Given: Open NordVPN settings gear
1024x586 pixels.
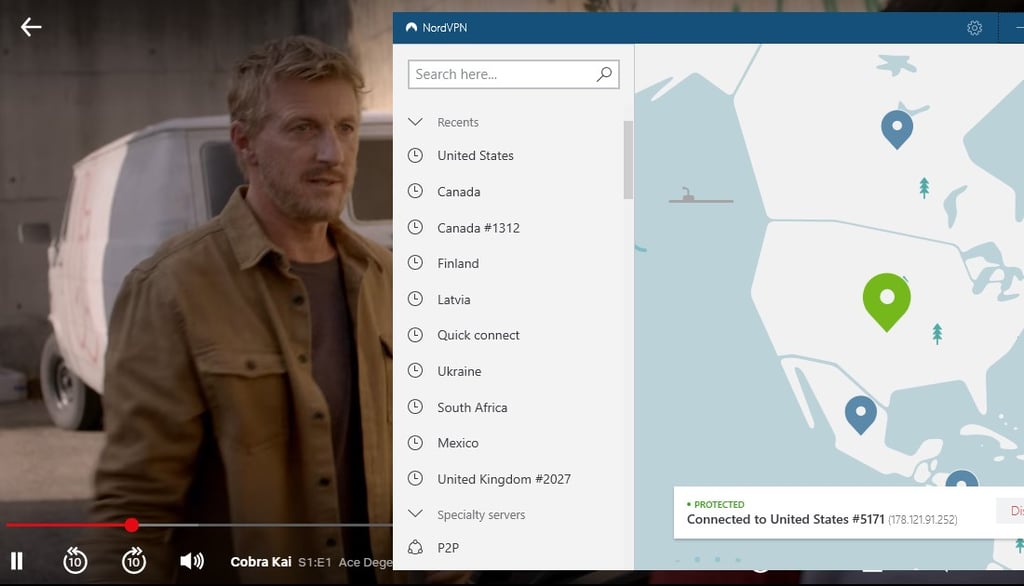Looking at the screenshot, I should point(974,27).
